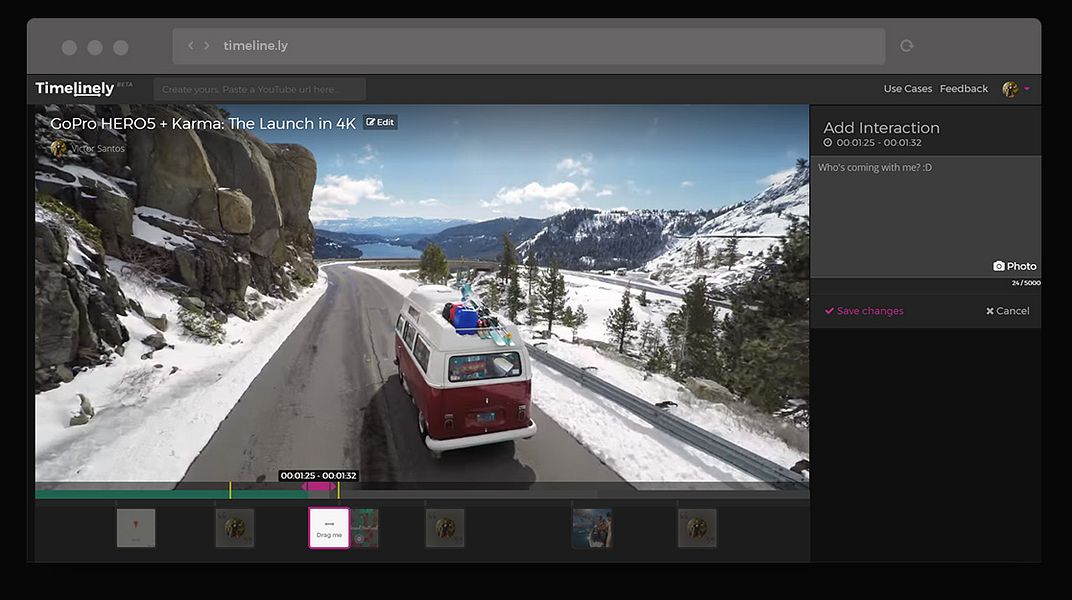Click the user avatar in header
Viewport: 1072px width, 600px height.
pos(1010,90)
